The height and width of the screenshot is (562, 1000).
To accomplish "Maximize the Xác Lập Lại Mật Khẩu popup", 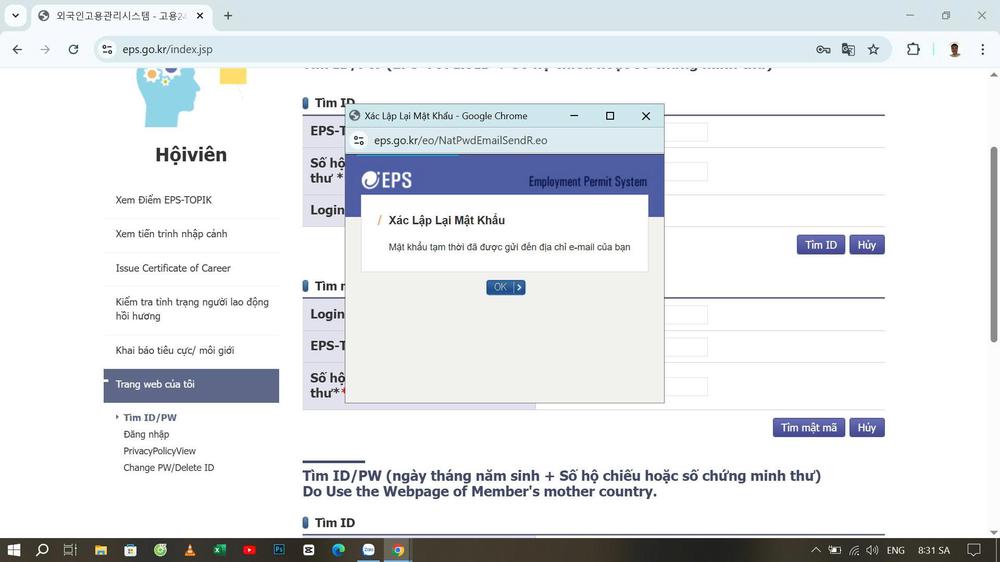I will (610, 115).
